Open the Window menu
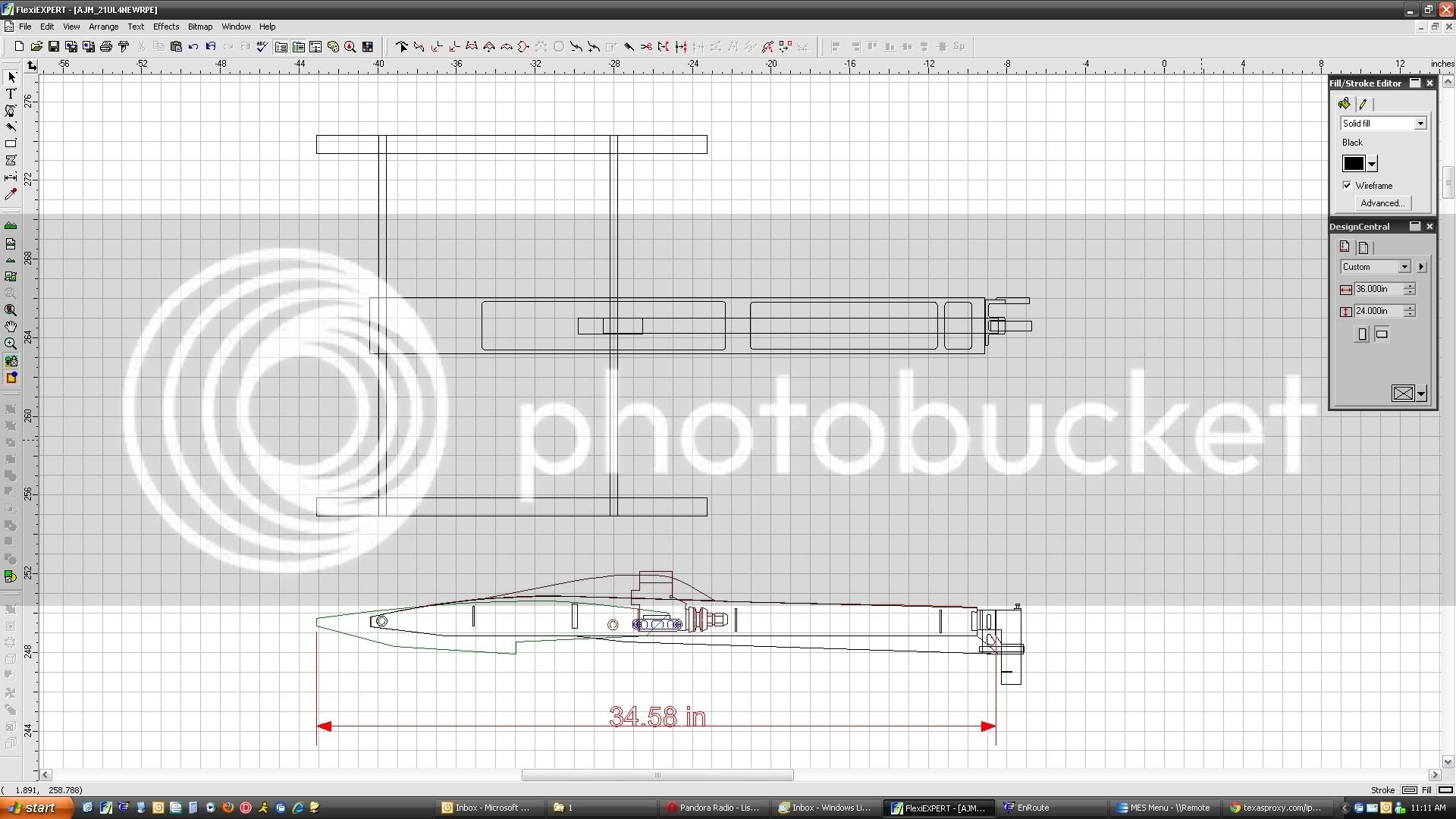The image size is (1456, 819). (236, 27)
